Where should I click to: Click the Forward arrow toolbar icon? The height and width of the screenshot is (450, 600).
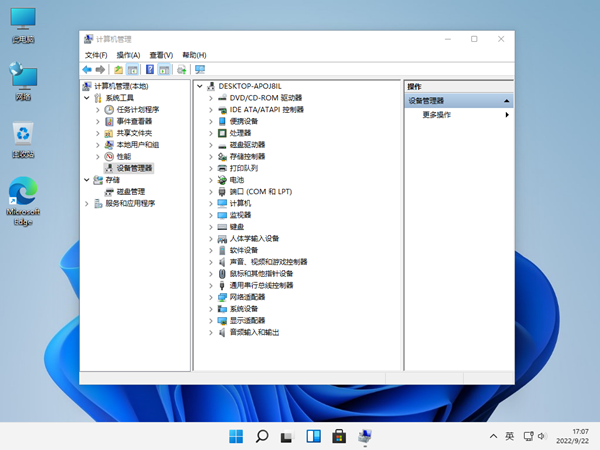[100, 70]
